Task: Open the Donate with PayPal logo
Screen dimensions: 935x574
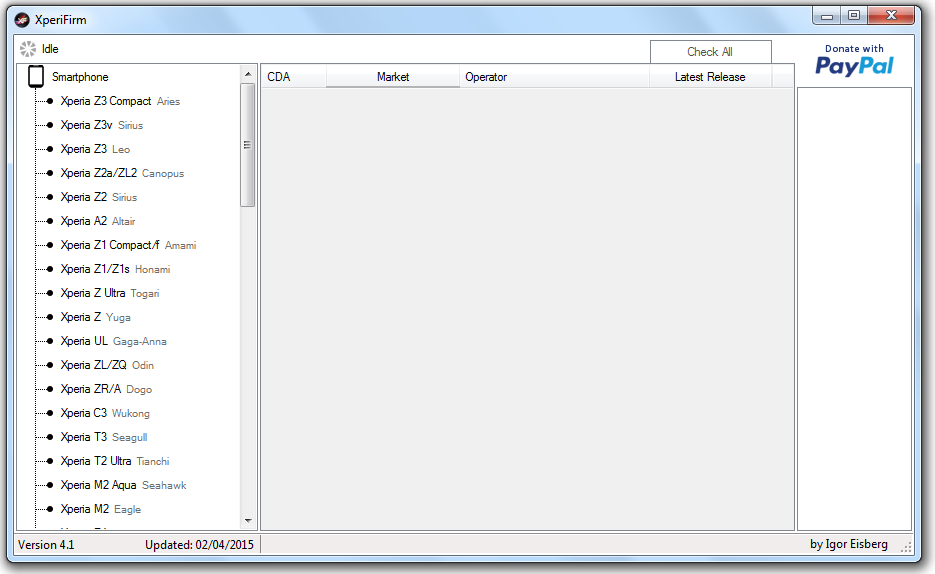Action: (854, 60)
